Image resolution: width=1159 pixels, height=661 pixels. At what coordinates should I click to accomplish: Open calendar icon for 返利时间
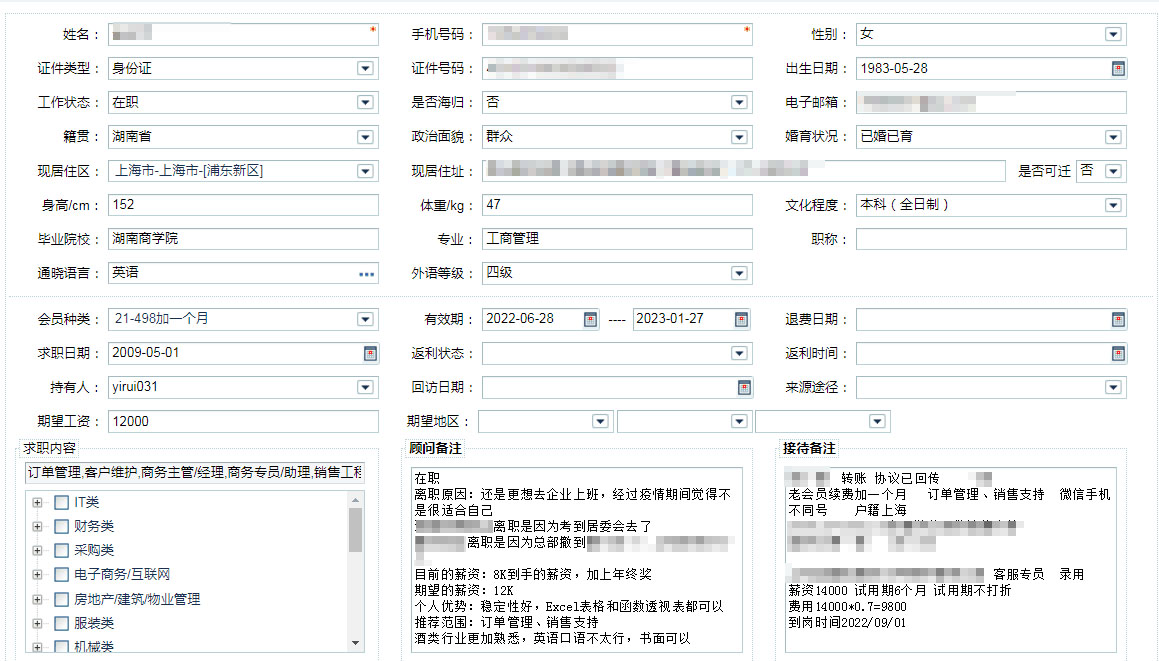pyautogui.click(x=1118, y=353)
